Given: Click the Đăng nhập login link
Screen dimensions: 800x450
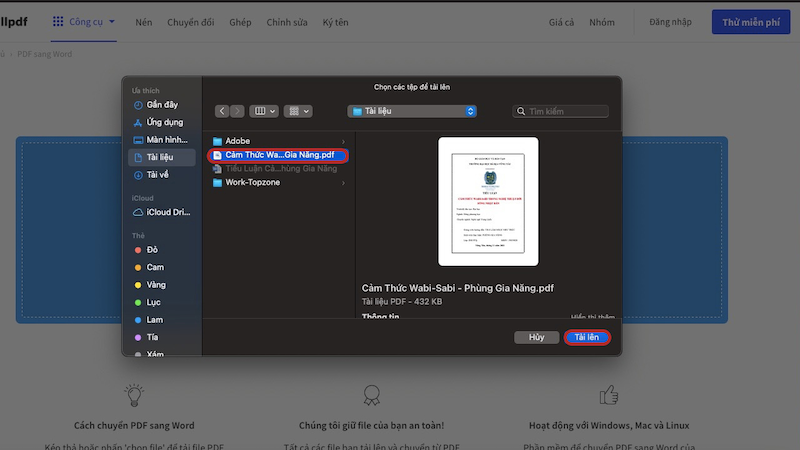Looking at the screenshot, I should pos(670,22).
